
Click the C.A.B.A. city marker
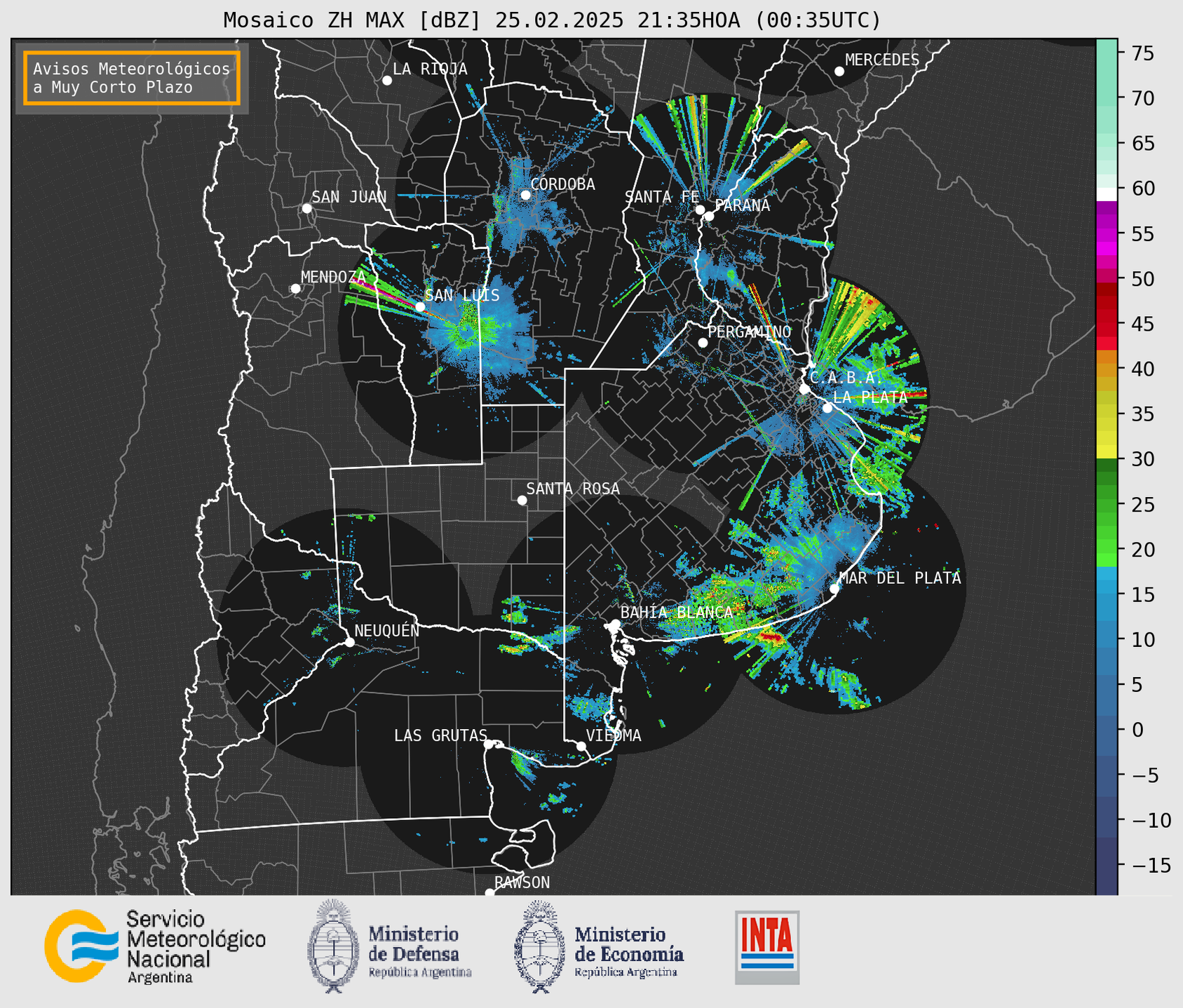[x=804, y=389]
